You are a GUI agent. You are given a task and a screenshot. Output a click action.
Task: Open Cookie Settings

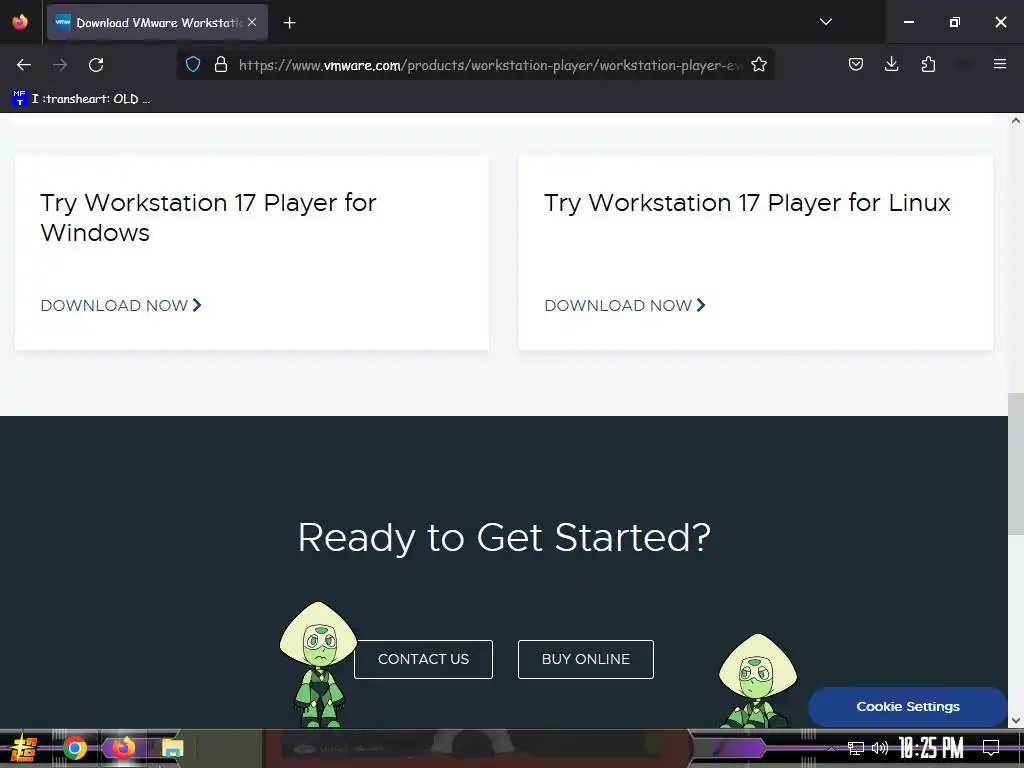pyautogui.click(x=908, y=707)
